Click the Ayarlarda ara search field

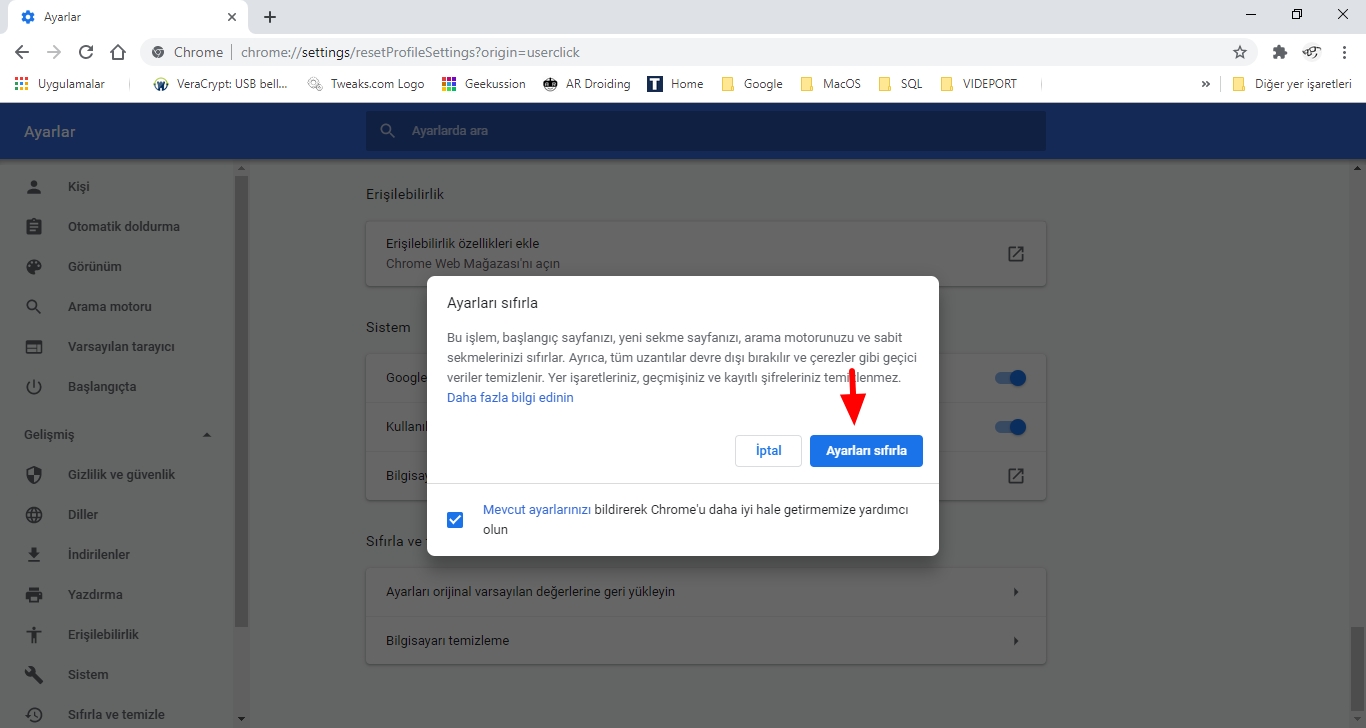(x=700, y=130)
